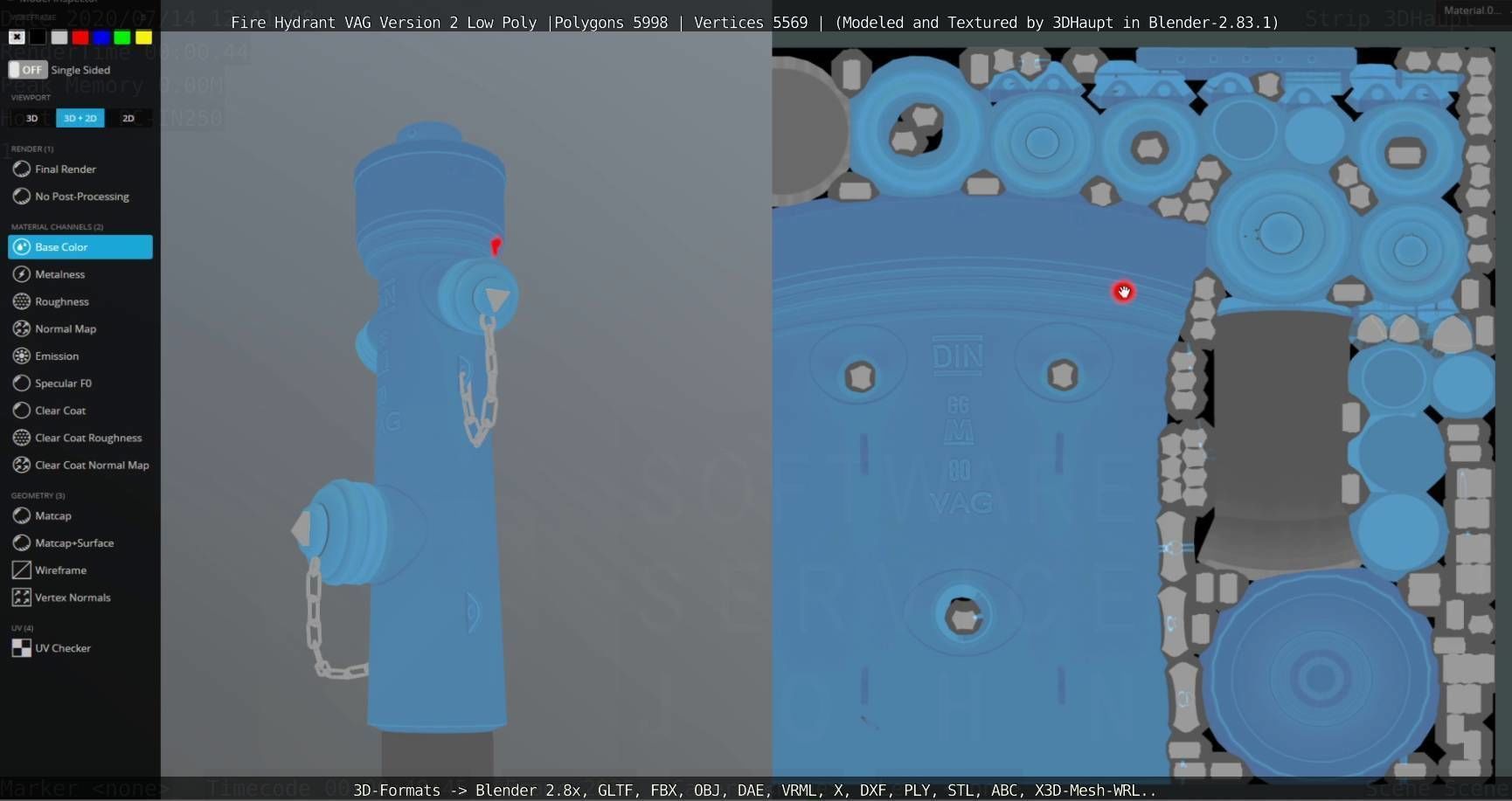
Task: View Clear Coat Normal Map channel
Action: tap(80, 465)
